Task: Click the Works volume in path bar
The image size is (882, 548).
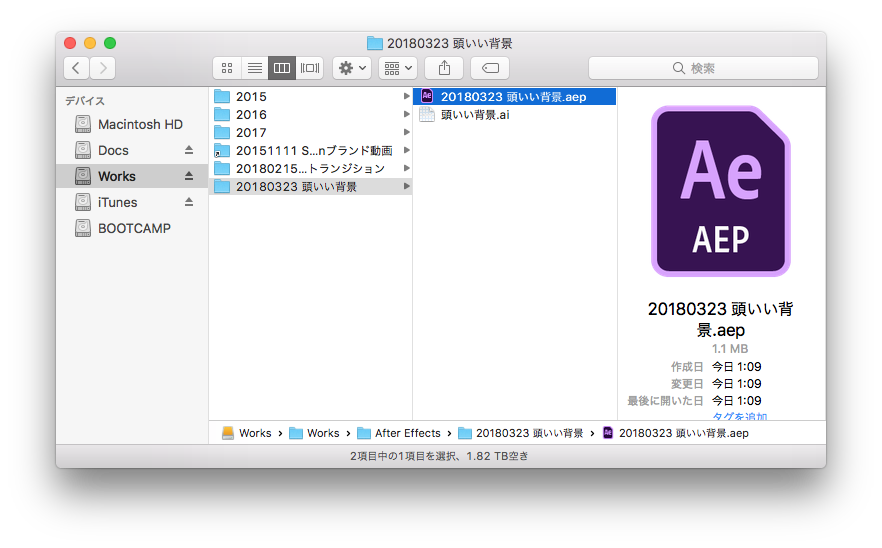Action: coord(246,433)
